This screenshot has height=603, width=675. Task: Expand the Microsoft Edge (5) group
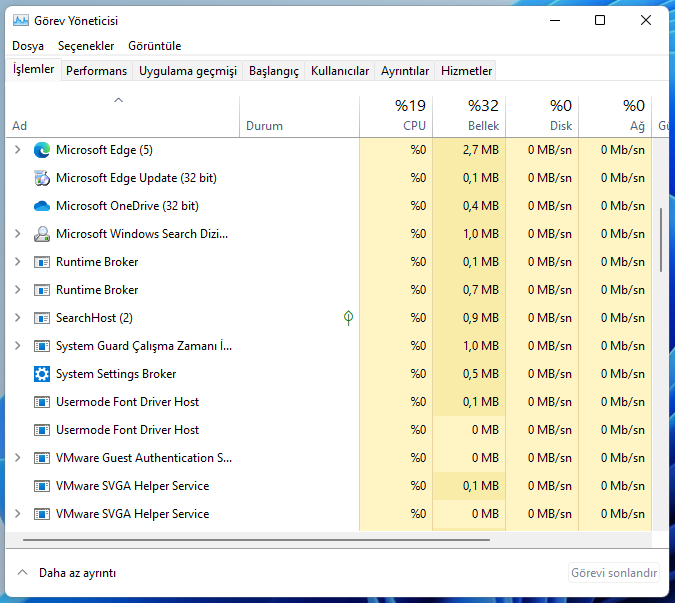pos(18,150)
